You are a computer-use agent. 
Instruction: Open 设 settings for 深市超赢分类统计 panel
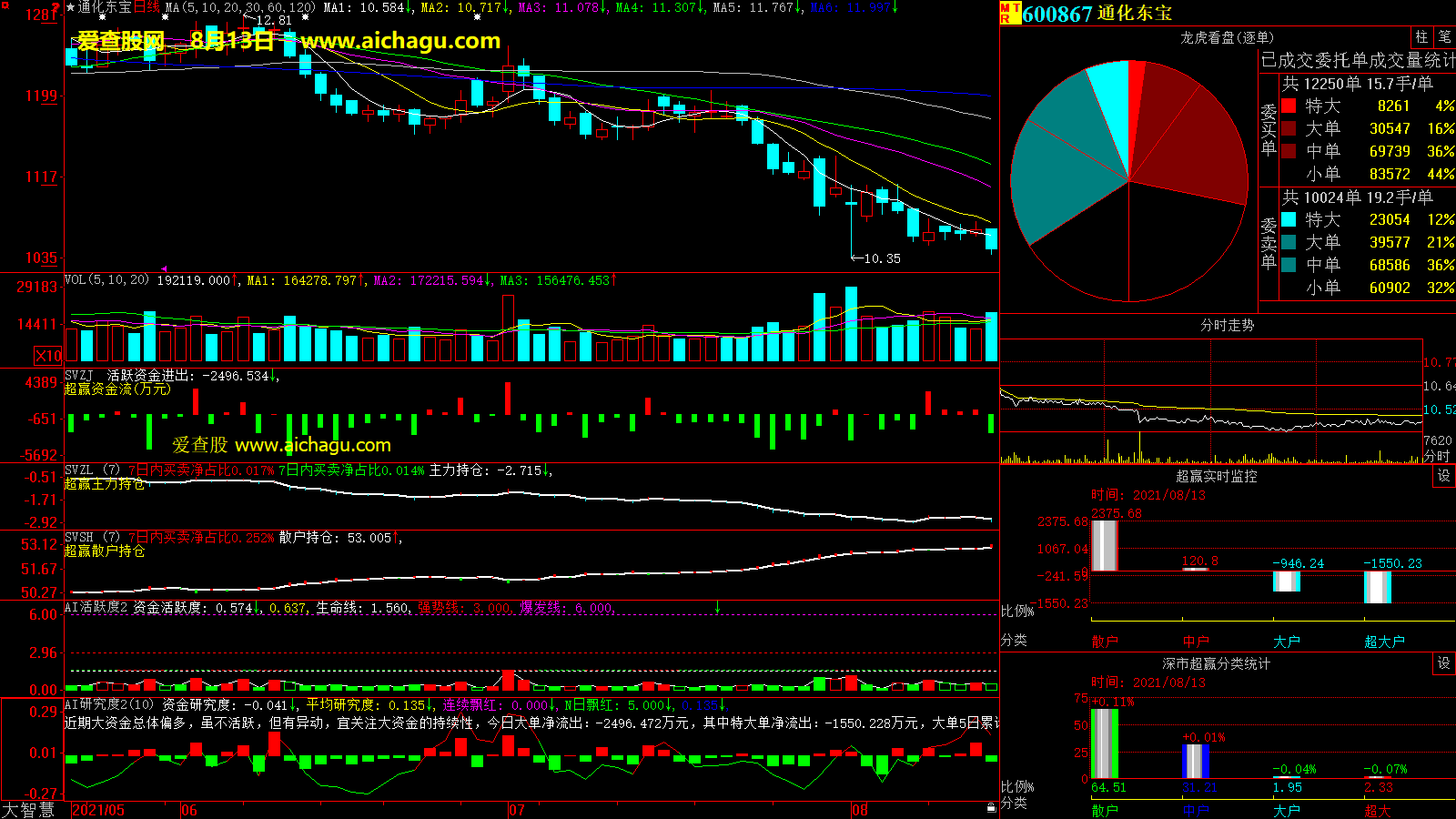[1443, 663]
